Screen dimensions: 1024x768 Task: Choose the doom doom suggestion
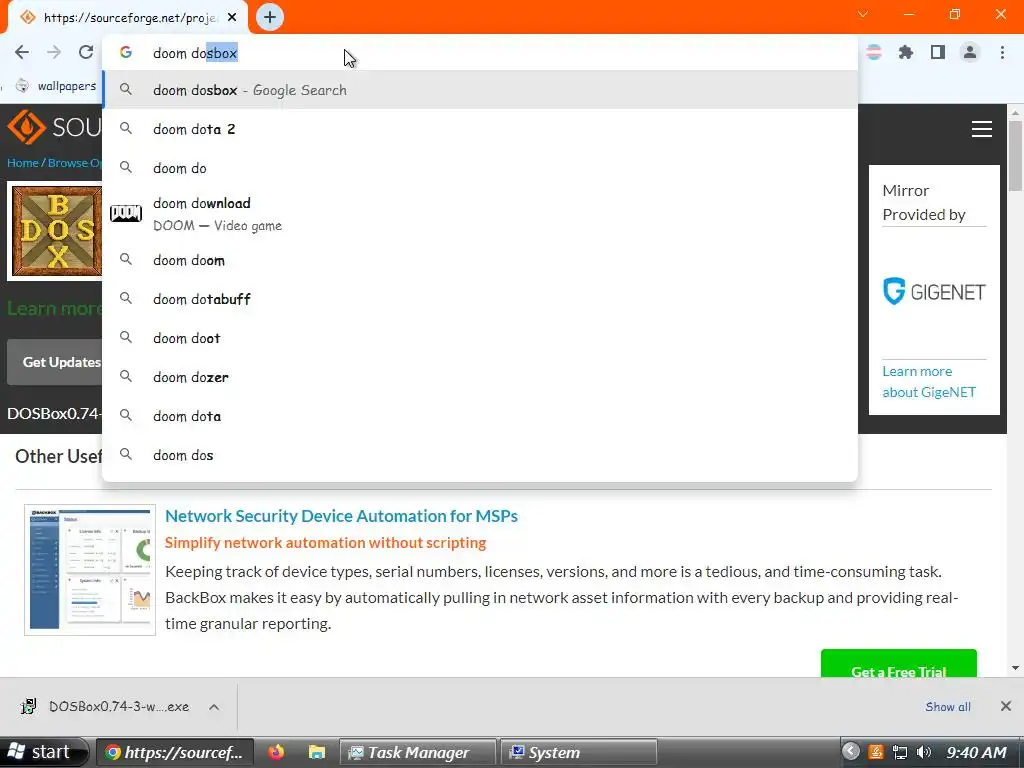coord(480,260)
